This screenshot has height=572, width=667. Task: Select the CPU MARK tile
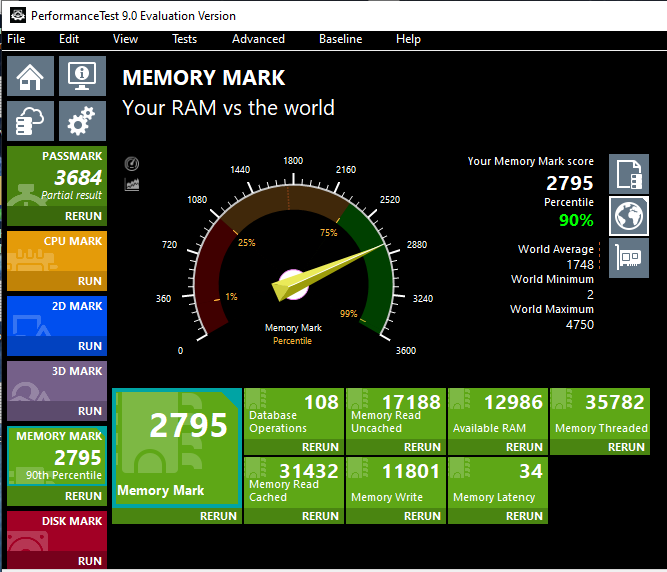tap(57, 251)
